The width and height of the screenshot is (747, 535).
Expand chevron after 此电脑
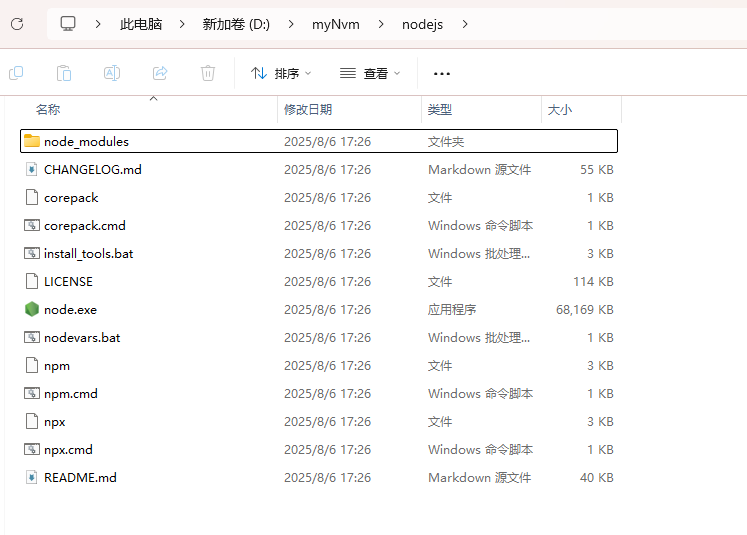[182, 24]
